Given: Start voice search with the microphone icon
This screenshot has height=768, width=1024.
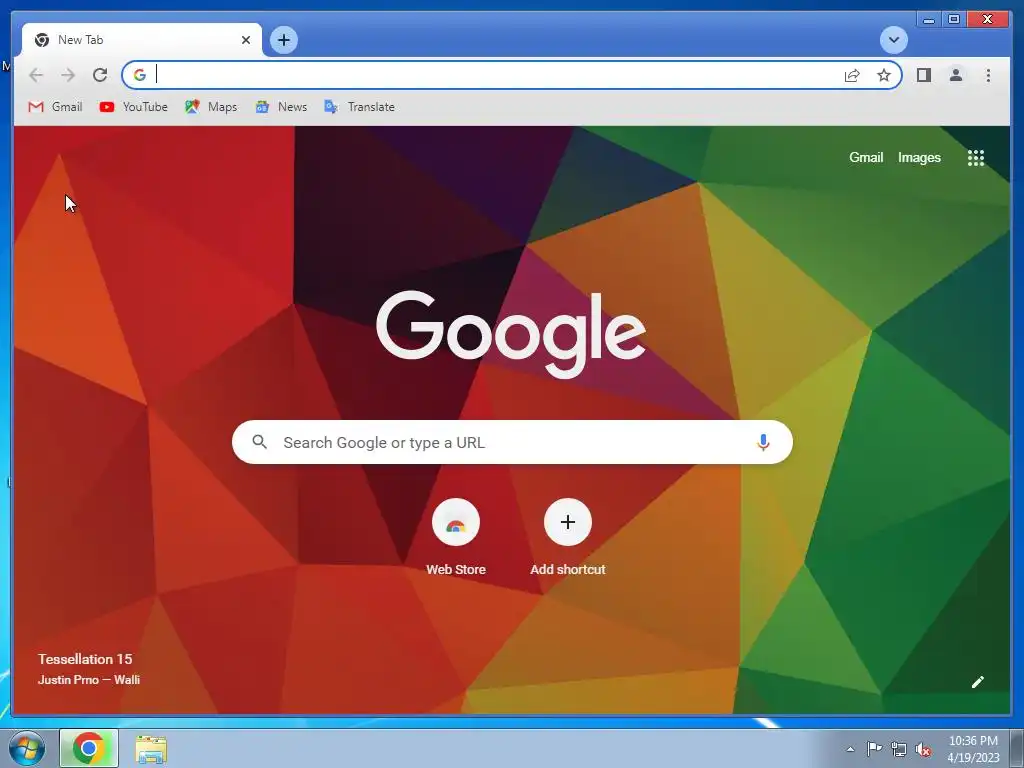Looking at the screenshot, I should 763,442.
